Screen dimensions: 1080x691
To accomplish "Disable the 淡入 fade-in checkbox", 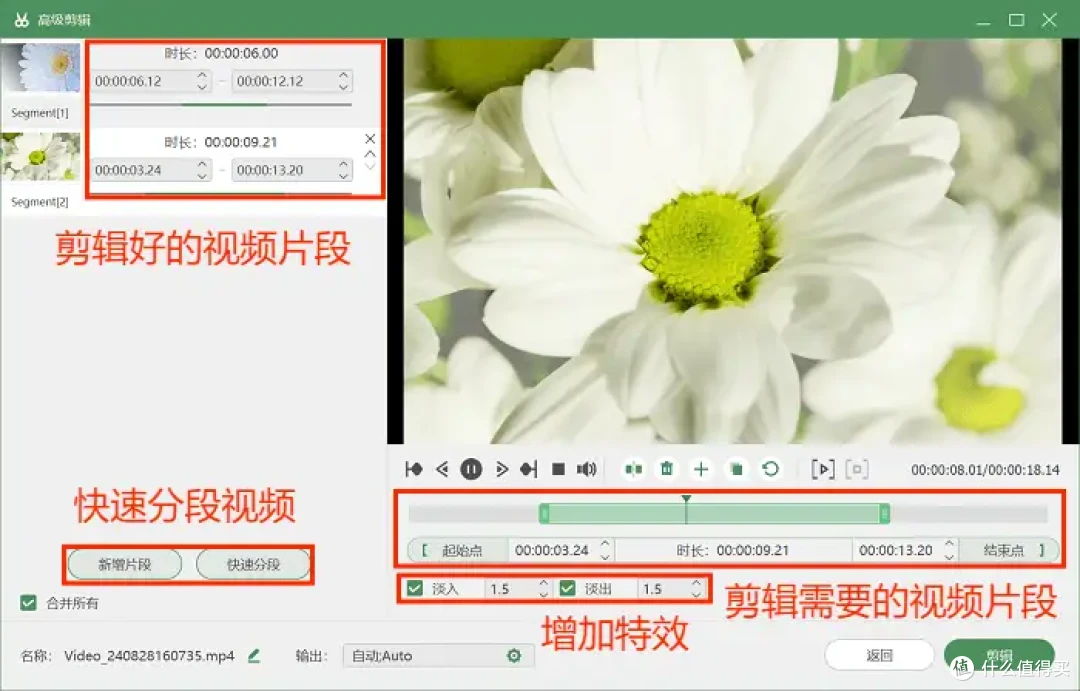I will (415, 588).
